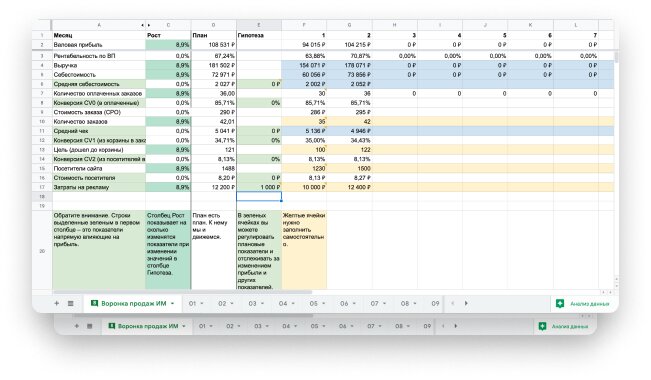This screenshot has height=380, width=651.
Task: Click the green sheet icon on Воронка продаж ИМ tab
Action: (x=94, y=304)
